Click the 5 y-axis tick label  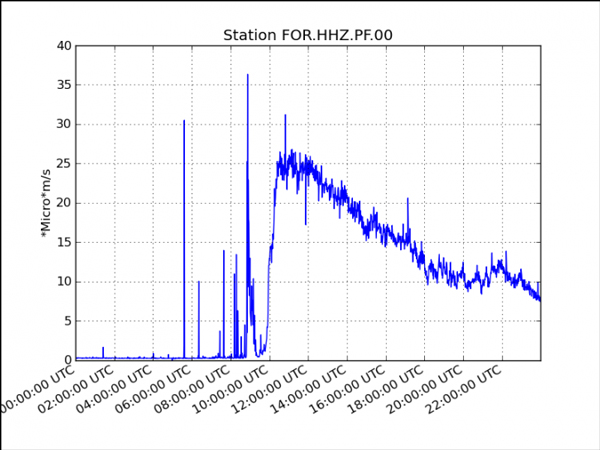(x=66, y=321)
